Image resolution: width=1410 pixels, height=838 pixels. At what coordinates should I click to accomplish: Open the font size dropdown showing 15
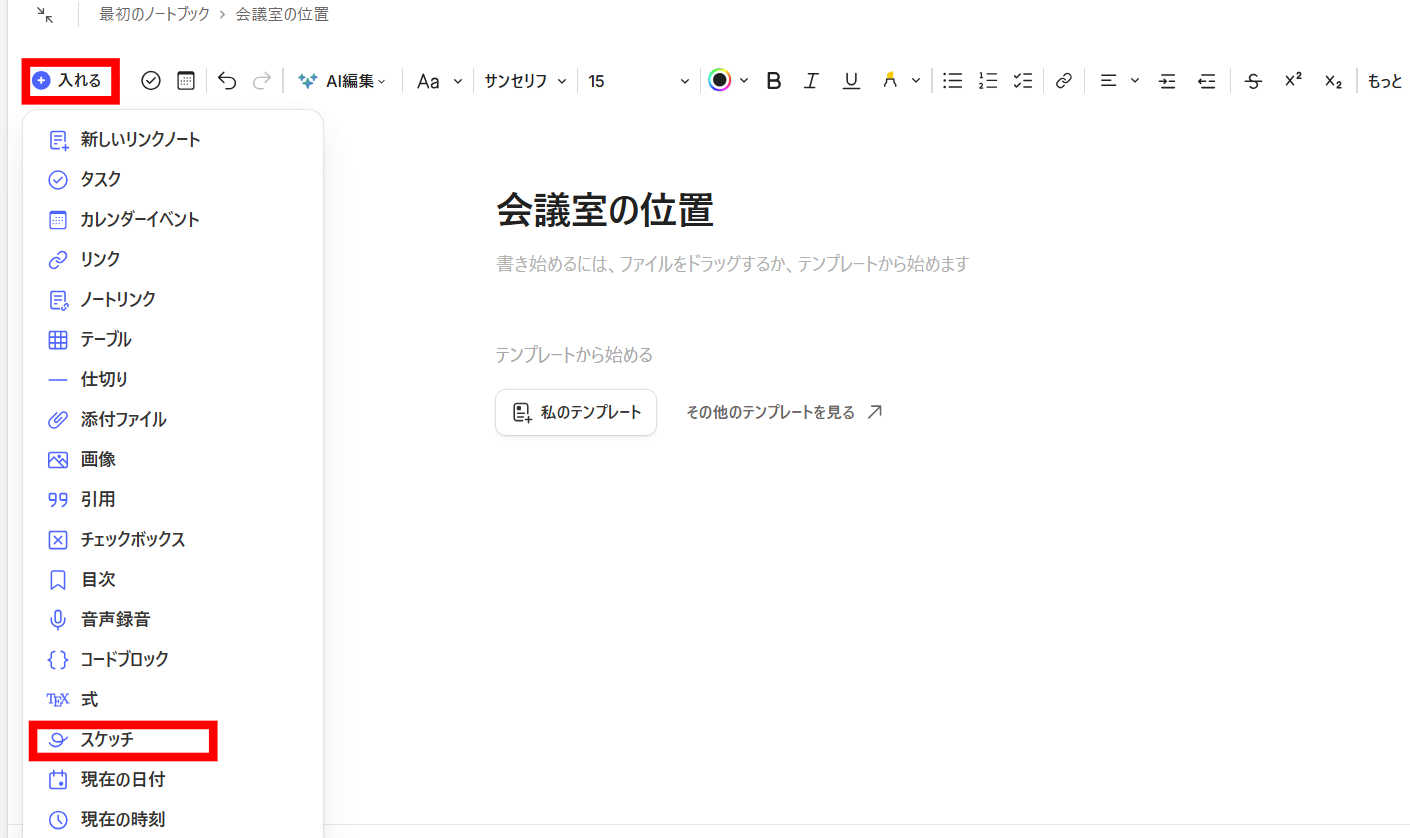(638, 80)
